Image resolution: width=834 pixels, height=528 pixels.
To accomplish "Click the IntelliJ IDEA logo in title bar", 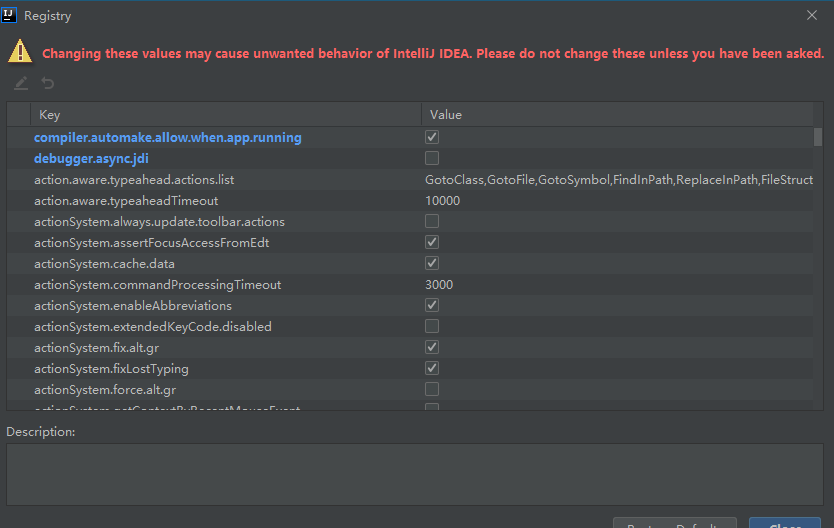I will click(x=9, y=15).
